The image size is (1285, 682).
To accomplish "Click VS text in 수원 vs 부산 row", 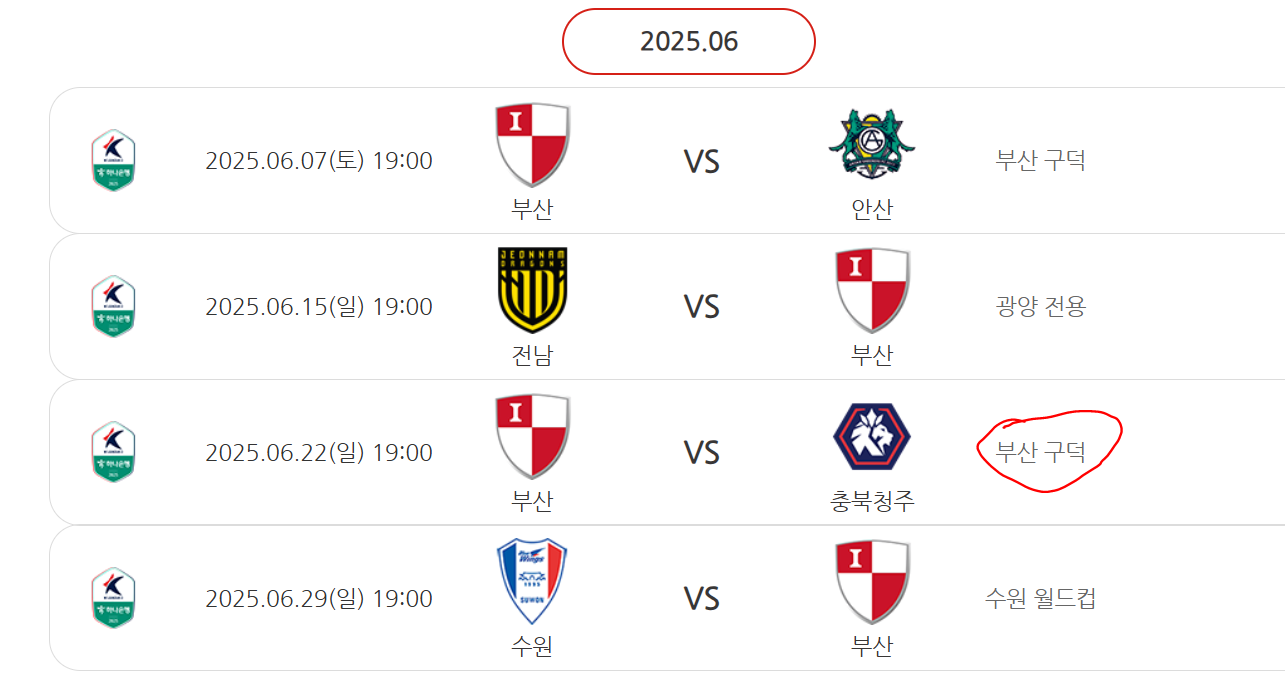I will pyautogui.click(x=701, y=599).
